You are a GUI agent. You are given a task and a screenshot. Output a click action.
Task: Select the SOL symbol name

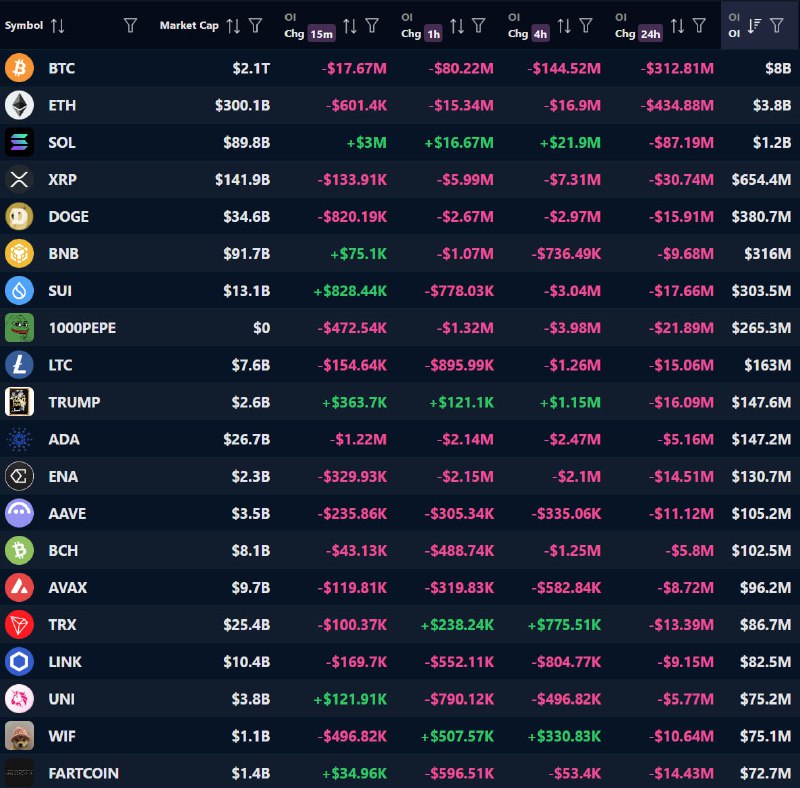coord(62,142)
